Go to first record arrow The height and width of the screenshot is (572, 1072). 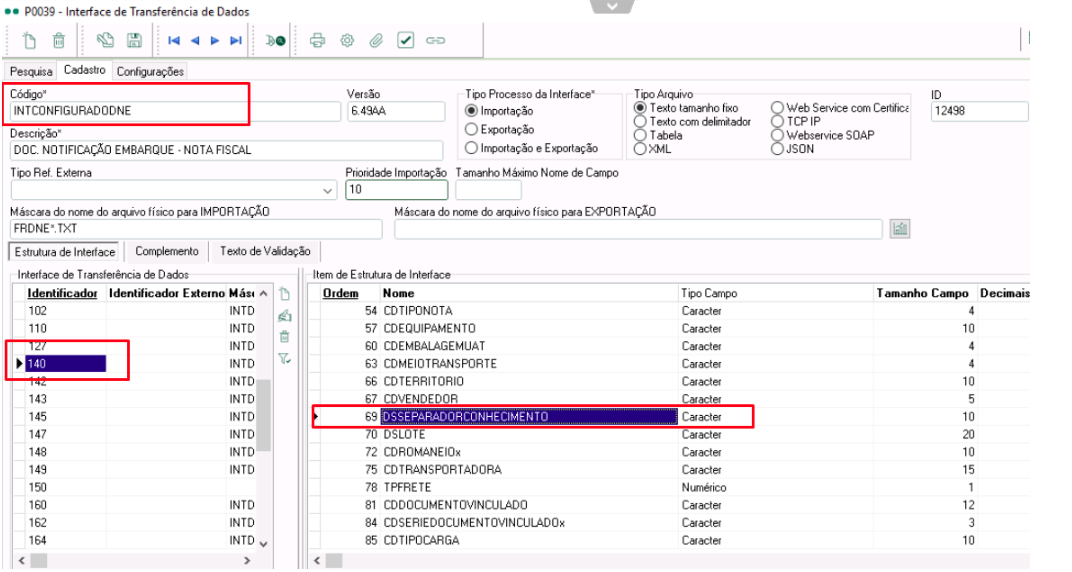(x=174, y=41)
